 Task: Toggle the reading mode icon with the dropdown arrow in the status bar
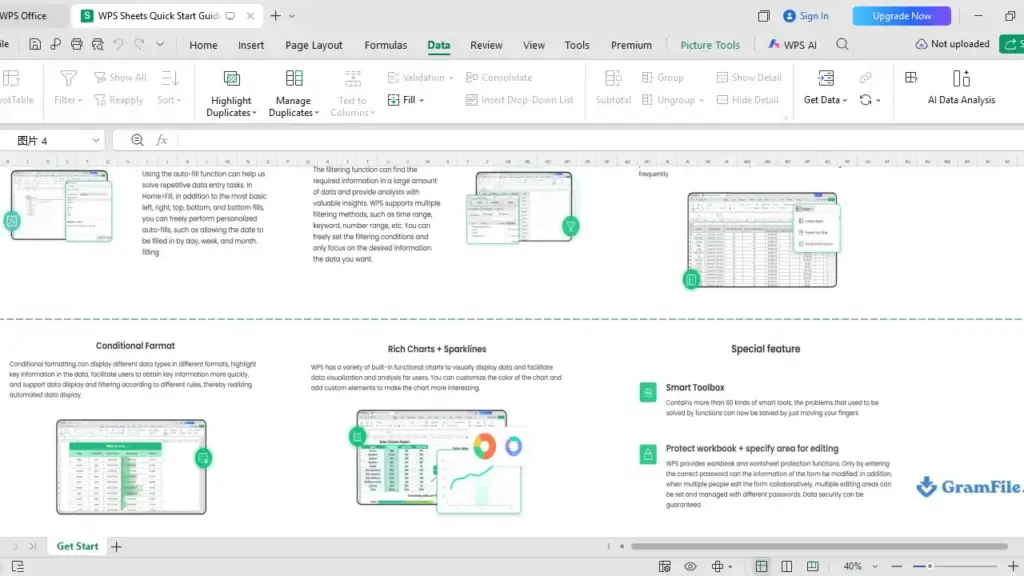(722, 566)
